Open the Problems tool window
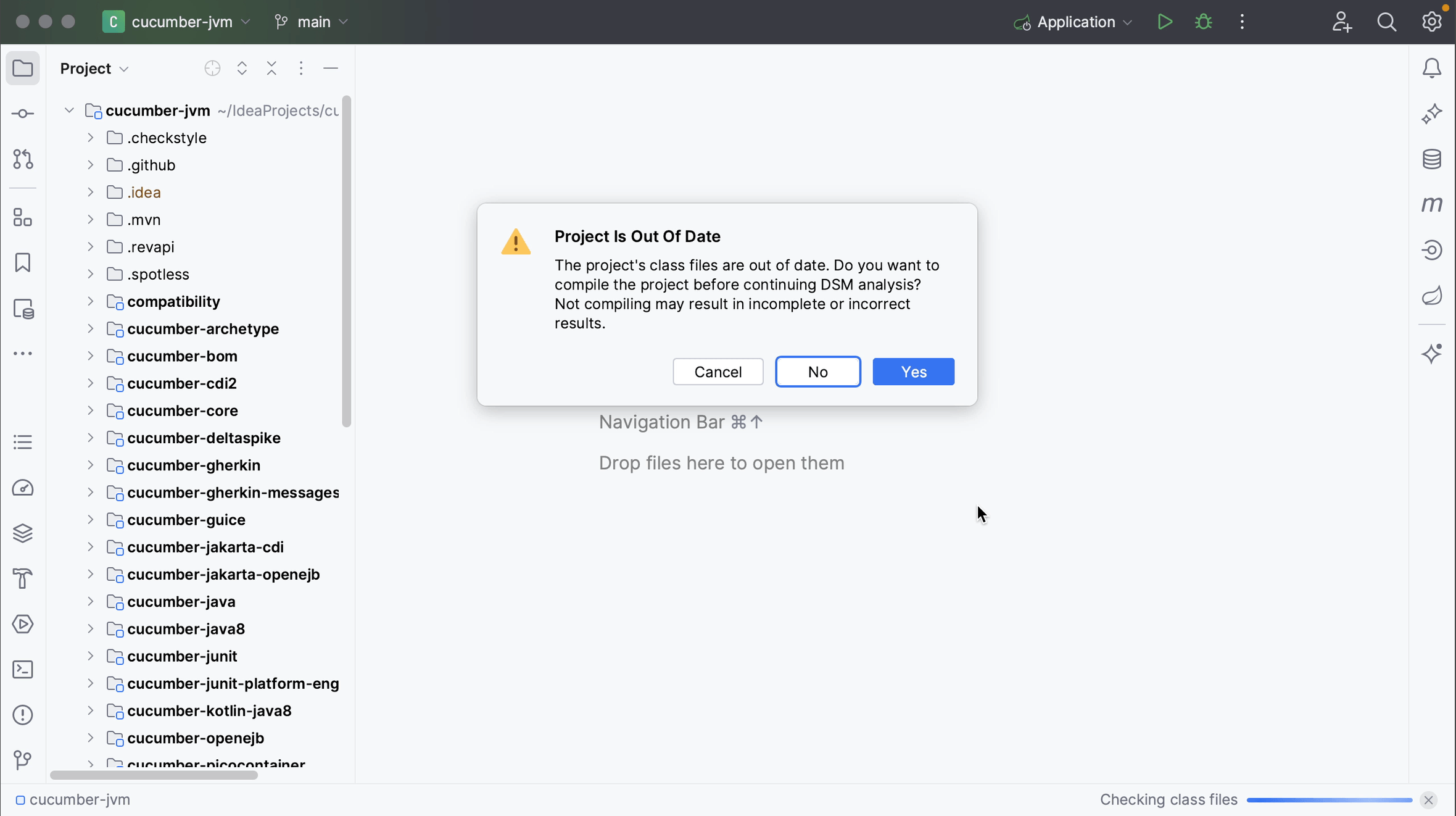The height and width of the screenshot is (816, 1456). pos(22,714)
